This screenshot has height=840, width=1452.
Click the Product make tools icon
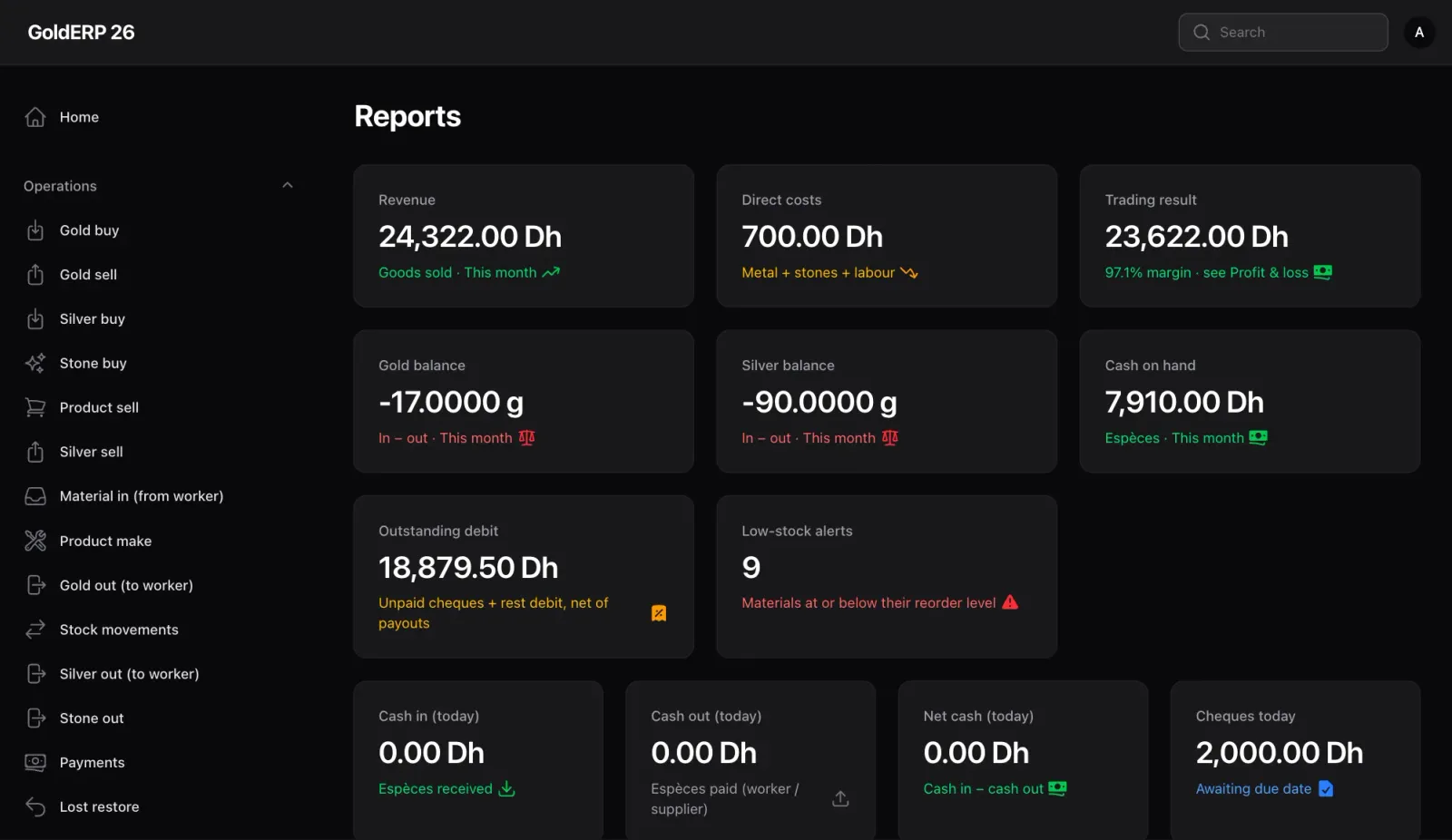(35, 541)
